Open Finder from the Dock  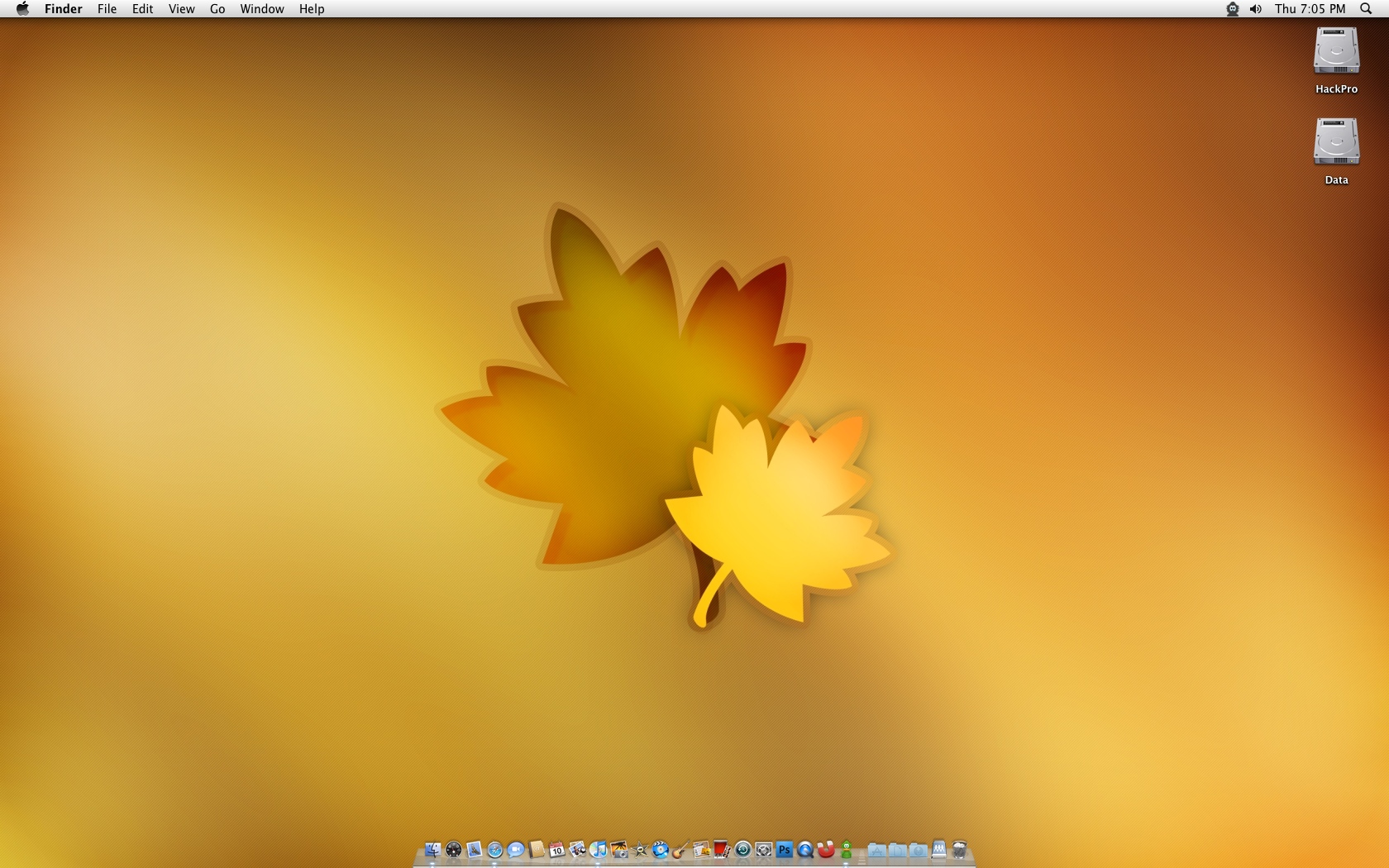coord(432,850)
